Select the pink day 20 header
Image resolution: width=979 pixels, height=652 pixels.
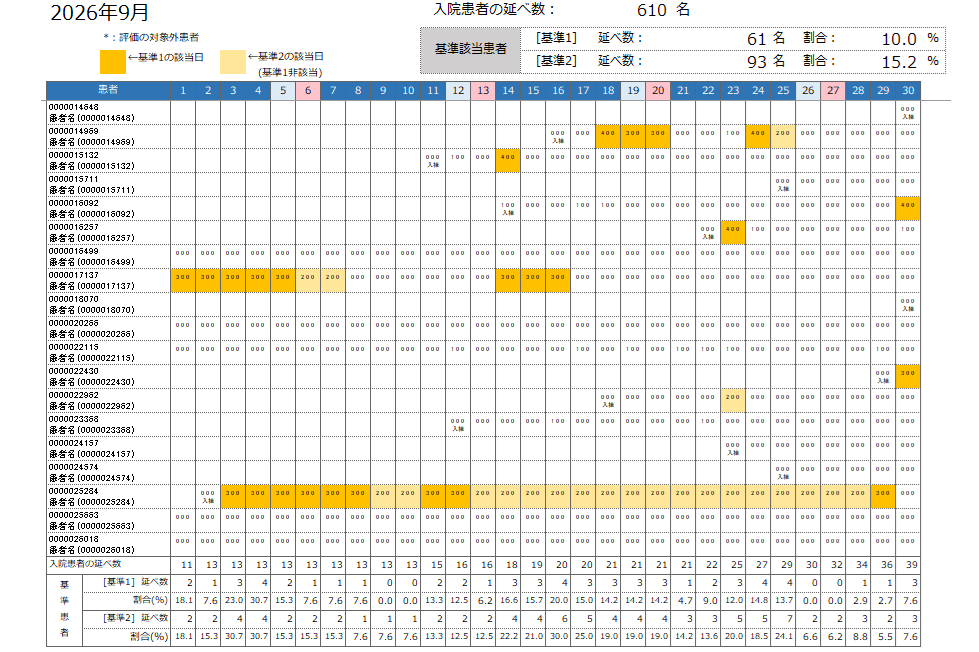coord(658,90)
